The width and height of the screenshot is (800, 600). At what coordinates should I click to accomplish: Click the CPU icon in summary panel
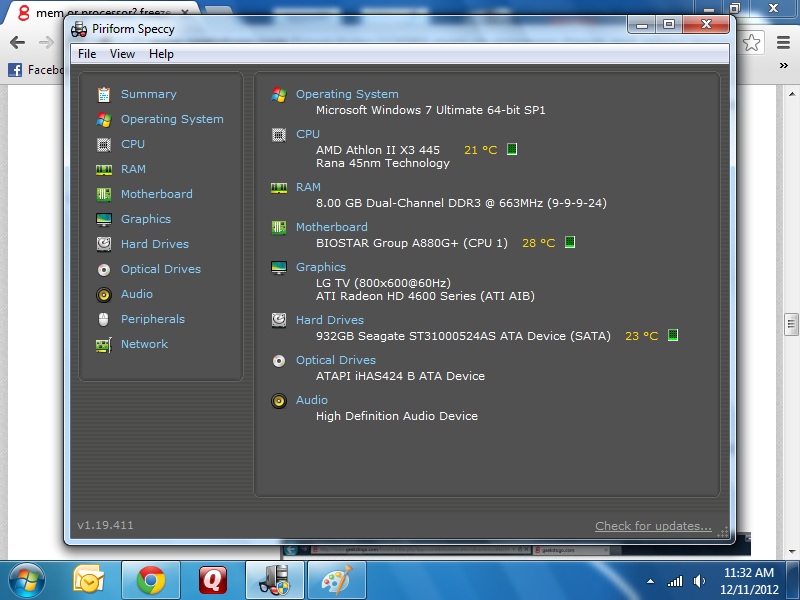(279, 135)
